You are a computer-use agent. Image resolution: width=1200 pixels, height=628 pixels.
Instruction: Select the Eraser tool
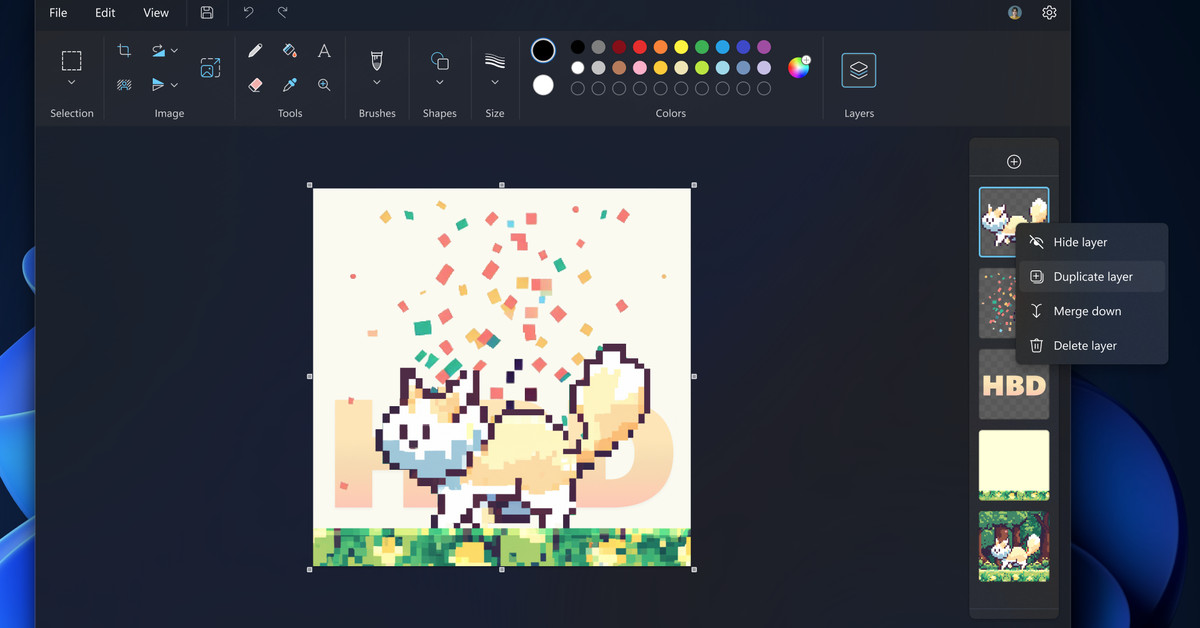pyautogui.click(x=255, y=85)
